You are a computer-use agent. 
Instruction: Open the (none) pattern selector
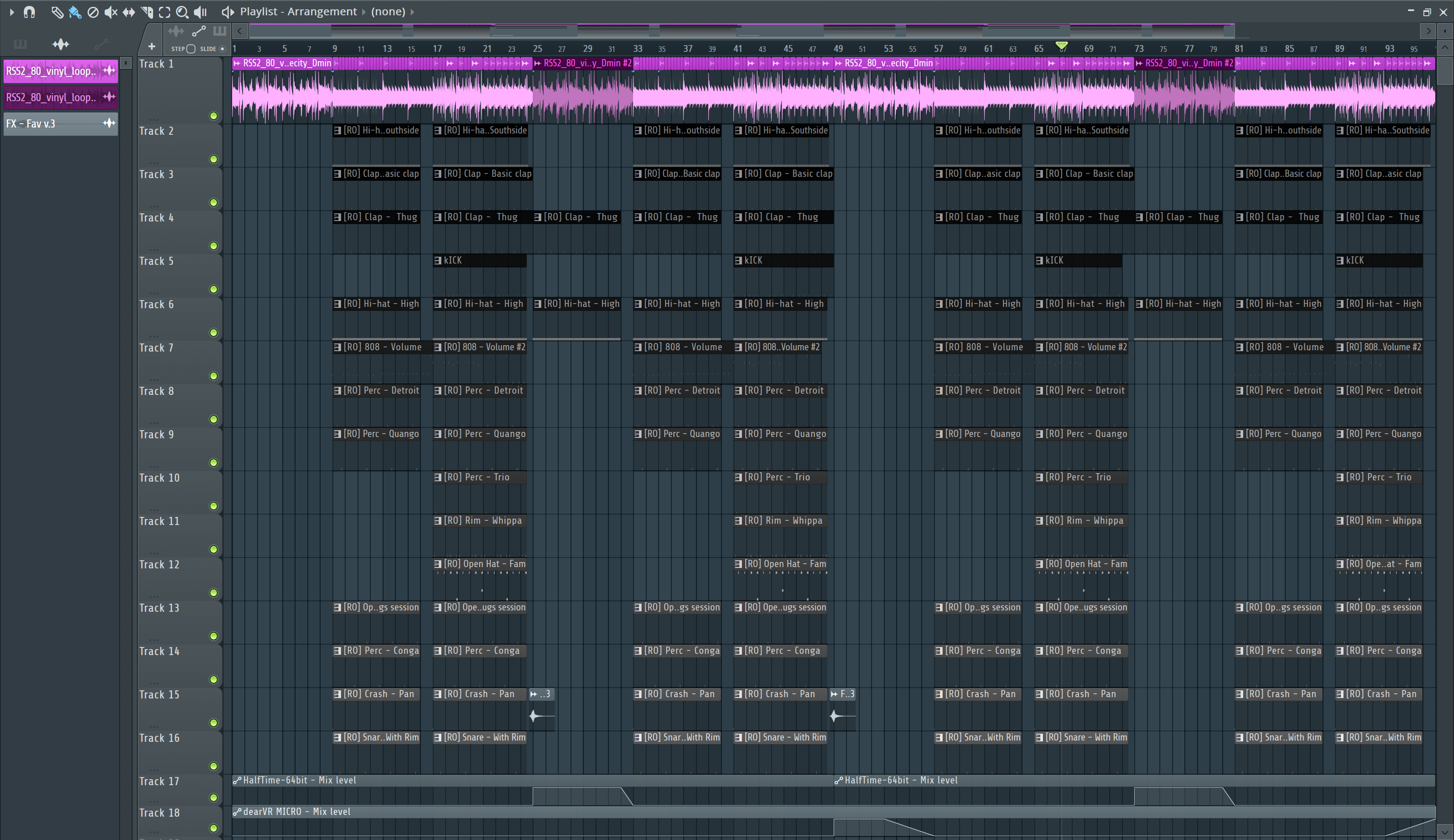point(388,11)
